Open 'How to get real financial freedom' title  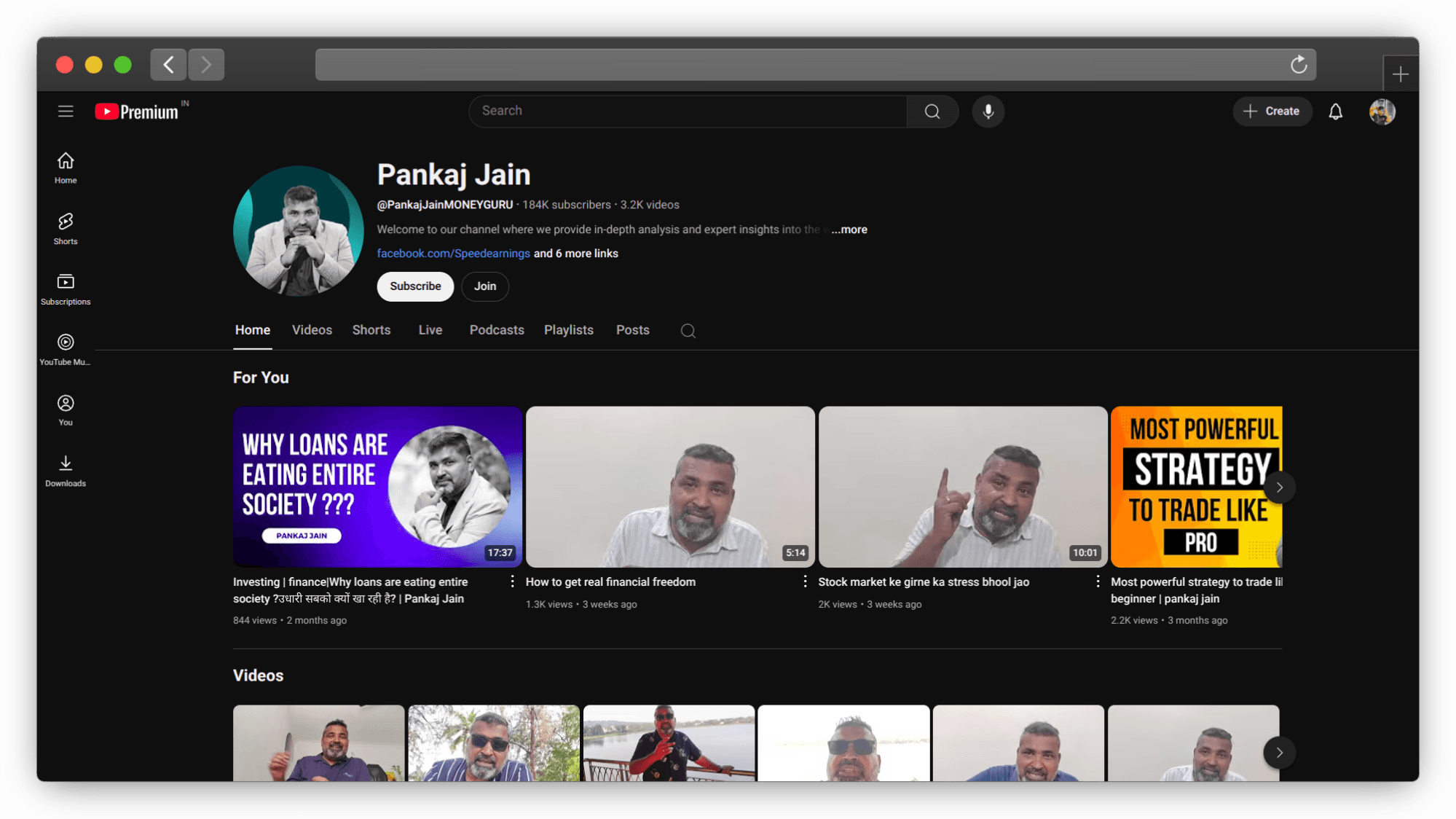pyautogui.click(x=610, y=582)
